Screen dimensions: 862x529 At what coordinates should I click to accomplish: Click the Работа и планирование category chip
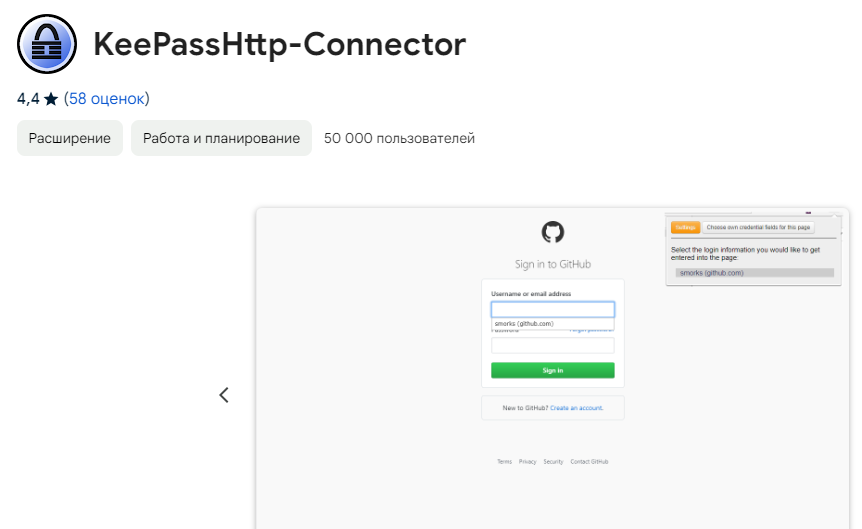221,138
